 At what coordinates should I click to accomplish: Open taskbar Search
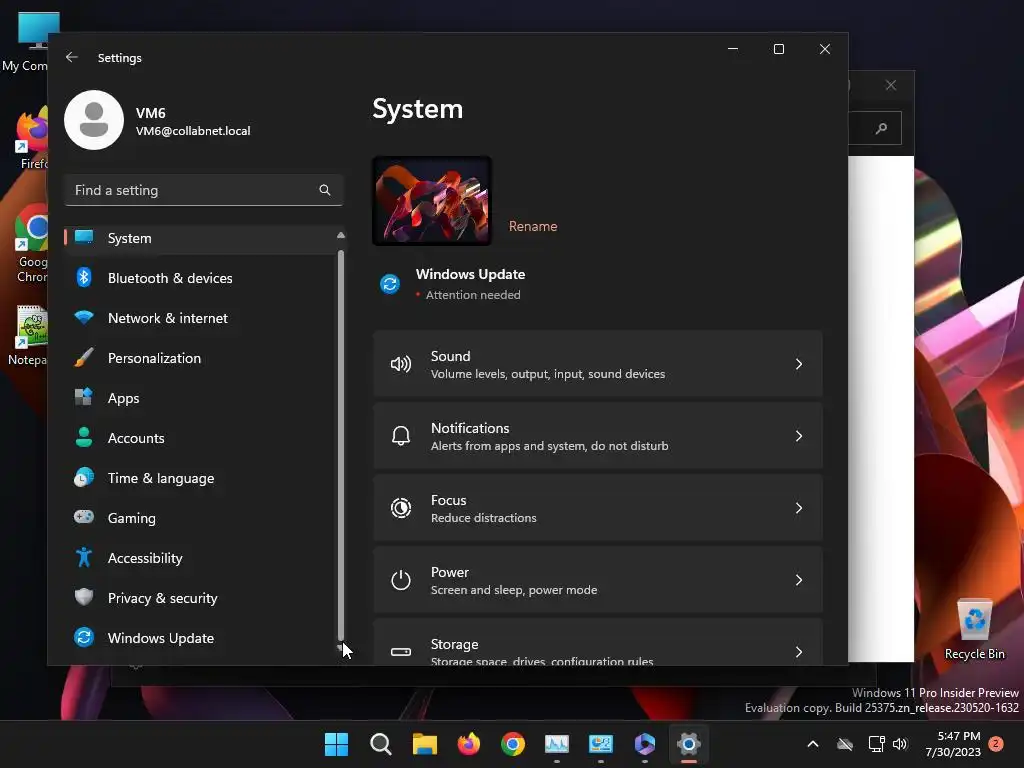tap(380, 744)
